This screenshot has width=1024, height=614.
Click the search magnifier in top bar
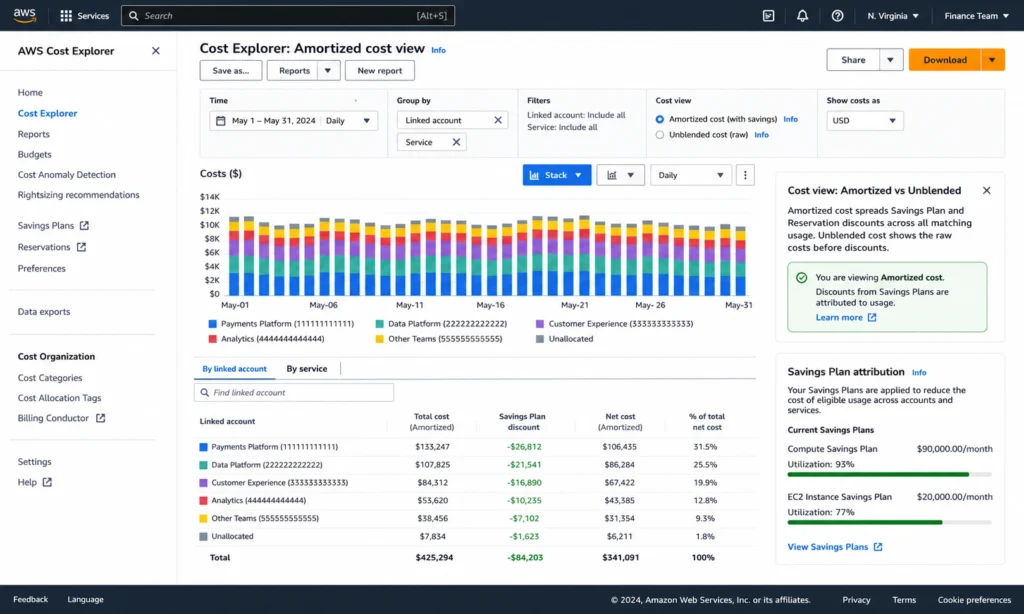pyautogui.click(x=134, y=16)
